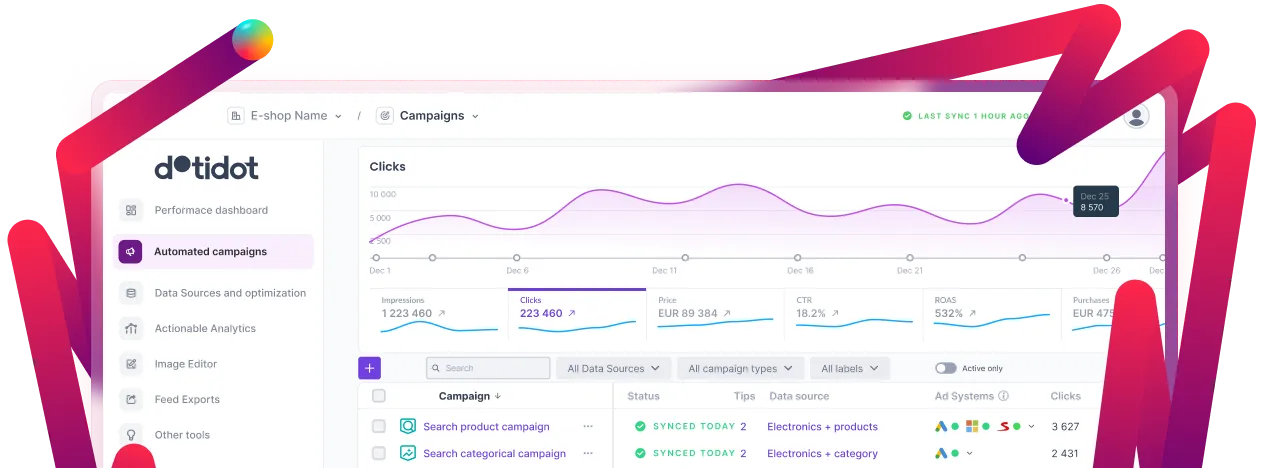
Task: Select the ROAS metric tab
Action: tap(992, 315)
